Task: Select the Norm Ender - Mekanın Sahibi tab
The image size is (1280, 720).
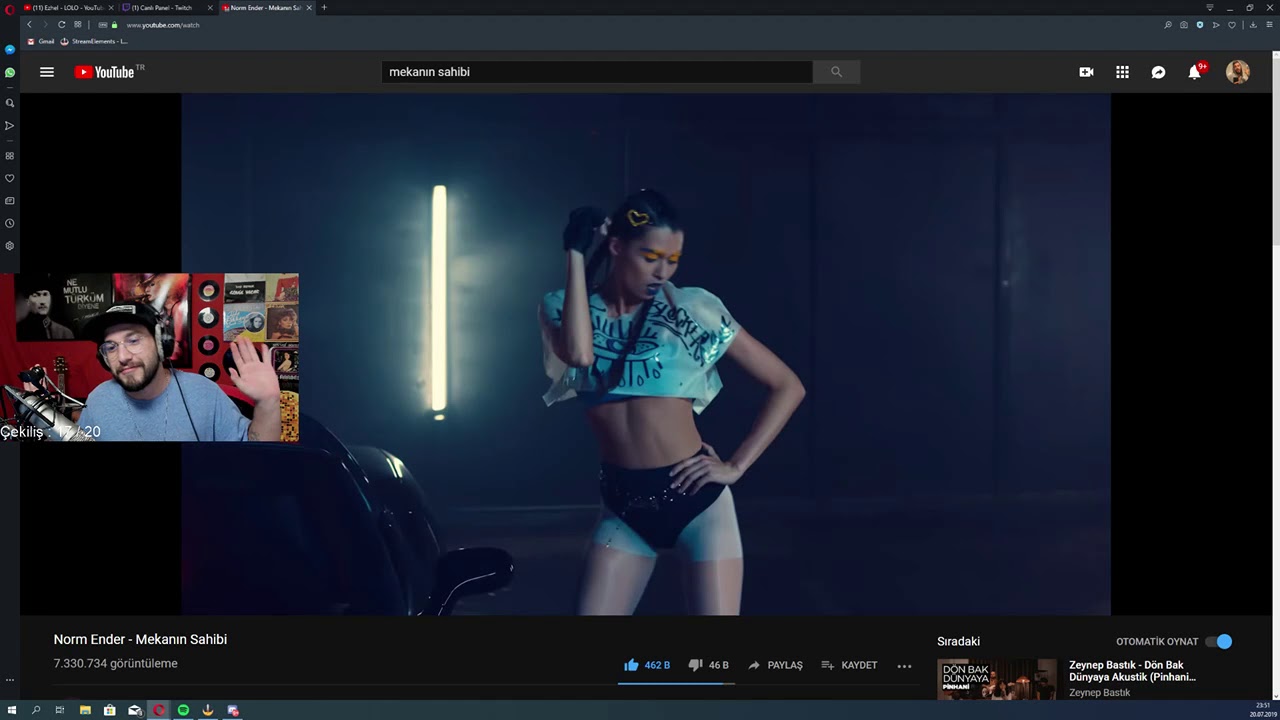Action: pos(266,8)
